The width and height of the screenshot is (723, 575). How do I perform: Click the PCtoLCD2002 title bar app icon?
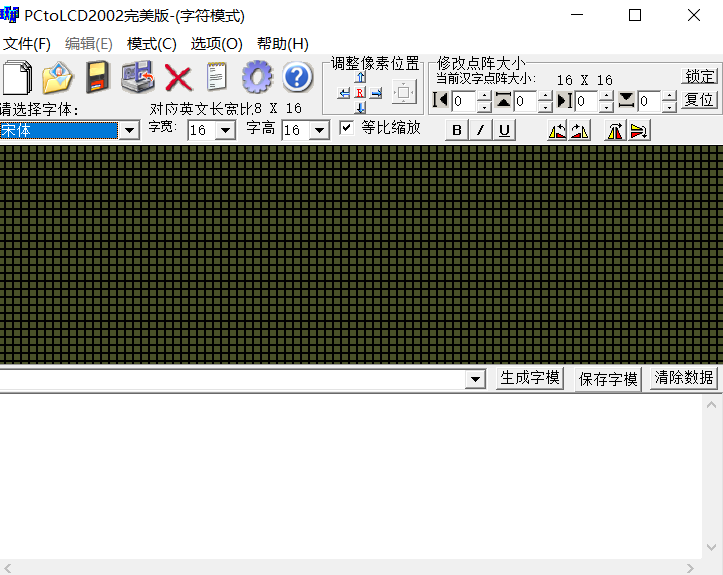[x=9, y=15]
